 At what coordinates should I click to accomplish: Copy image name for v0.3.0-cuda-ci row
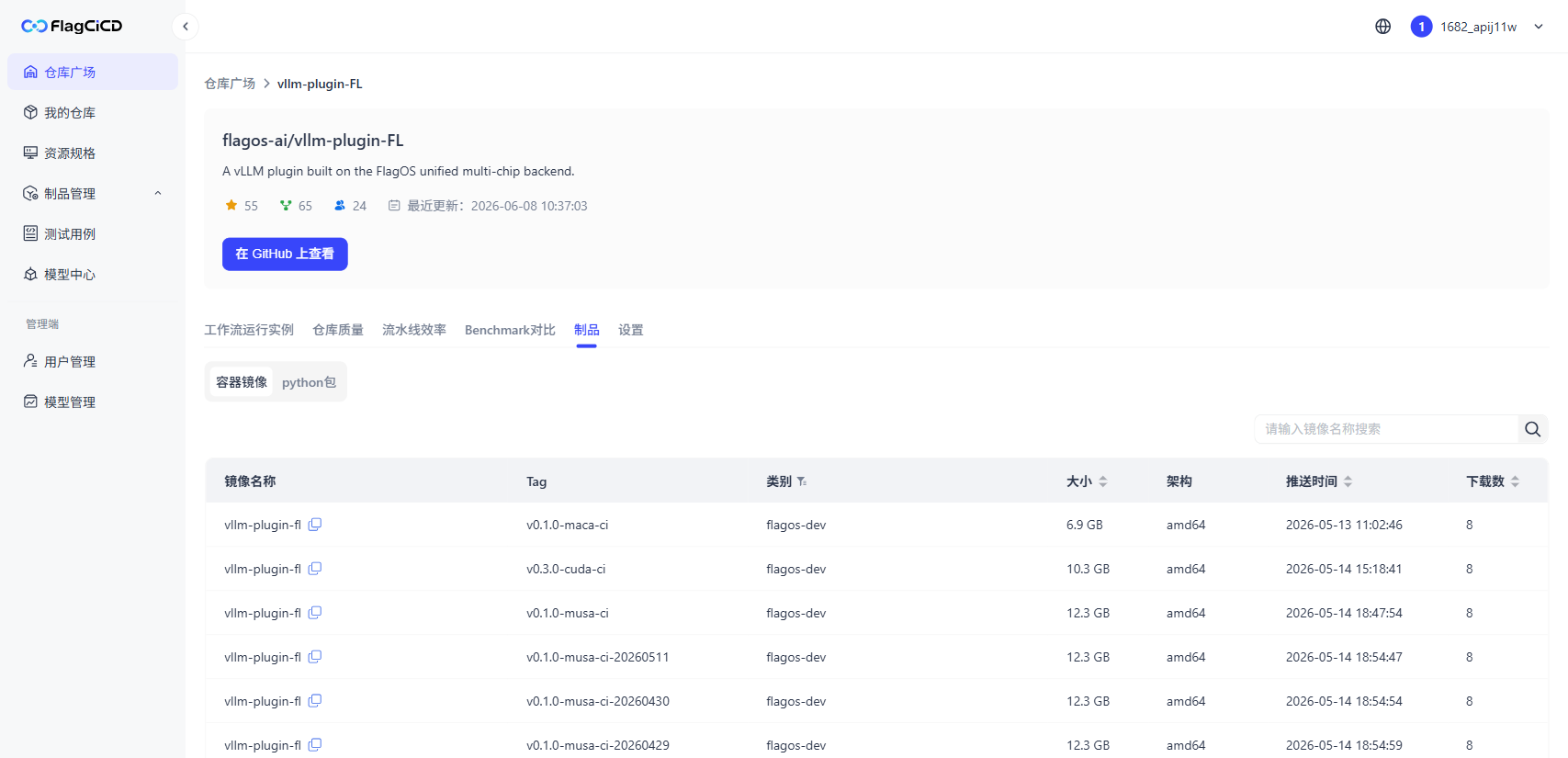314,569
